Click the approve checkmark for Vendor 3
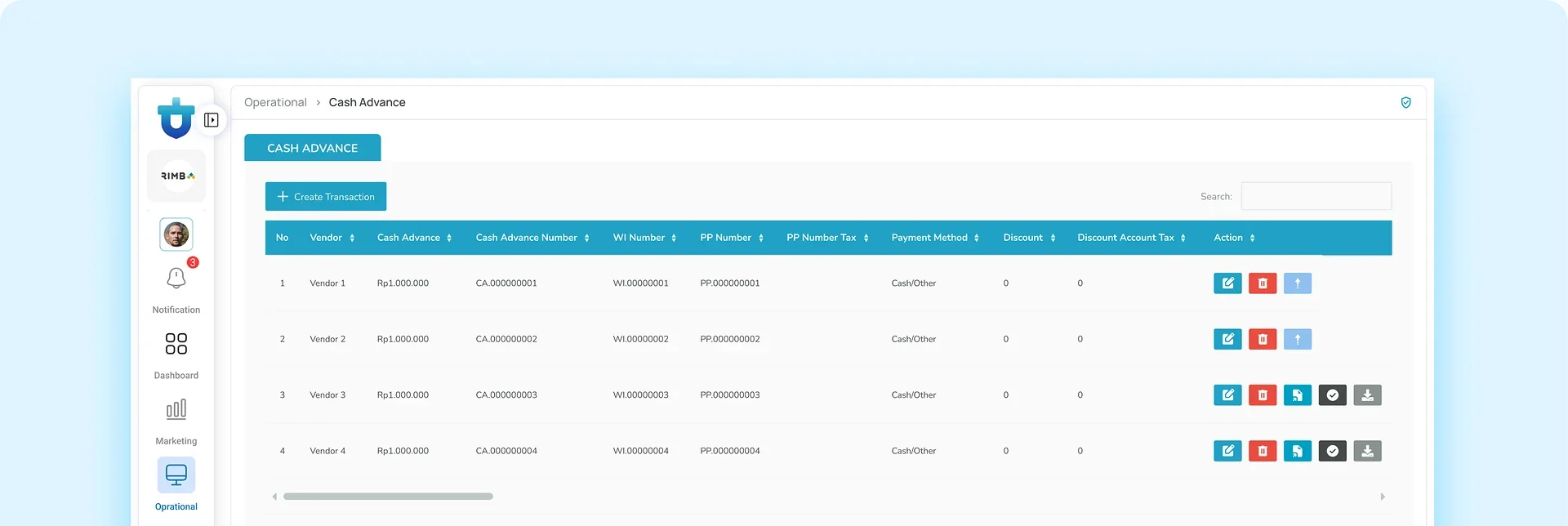Image resolution: width=1568 pixels, height=526 pixels. click(1333, 395)
